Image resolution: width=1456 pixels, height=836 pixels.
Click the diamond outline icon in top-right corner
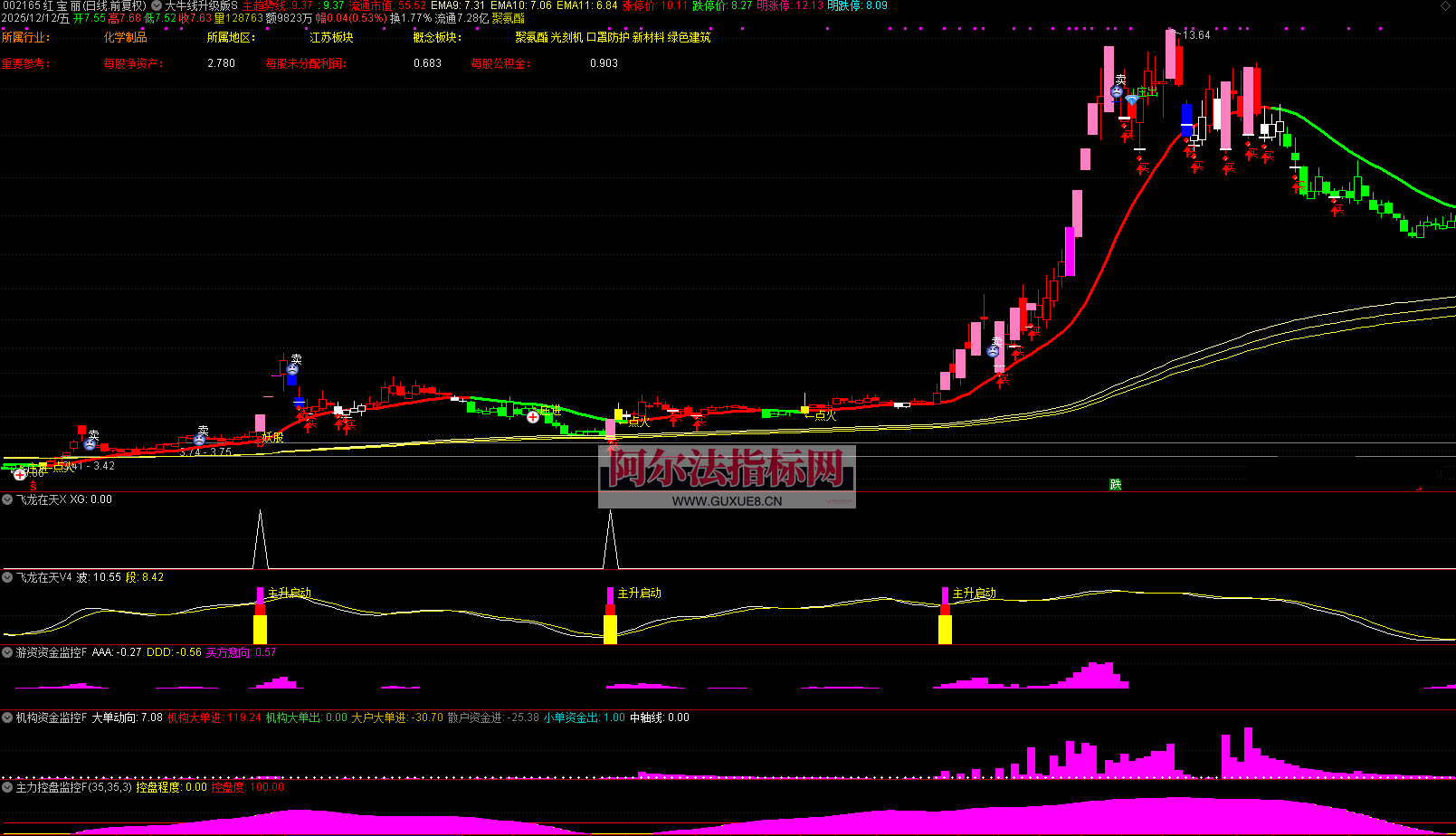tap(1445, 6)
